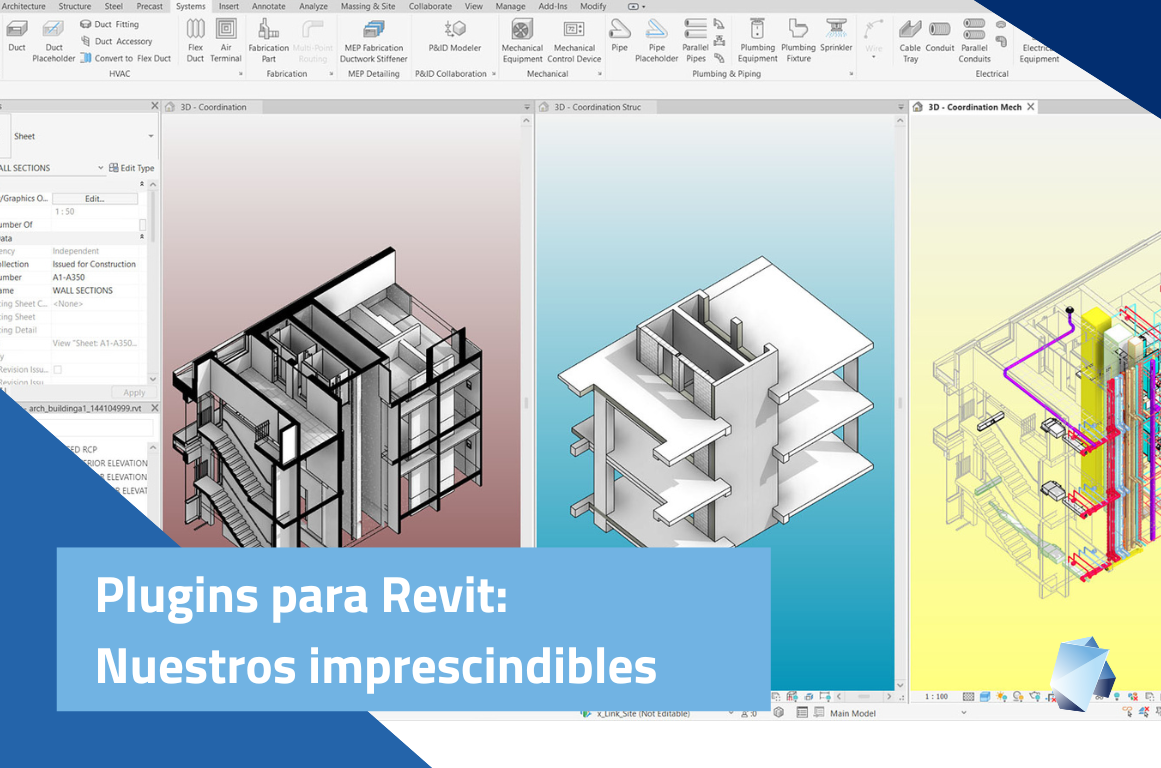Select the Duct tool
The image size is (1161, 768).
point(16,37)
